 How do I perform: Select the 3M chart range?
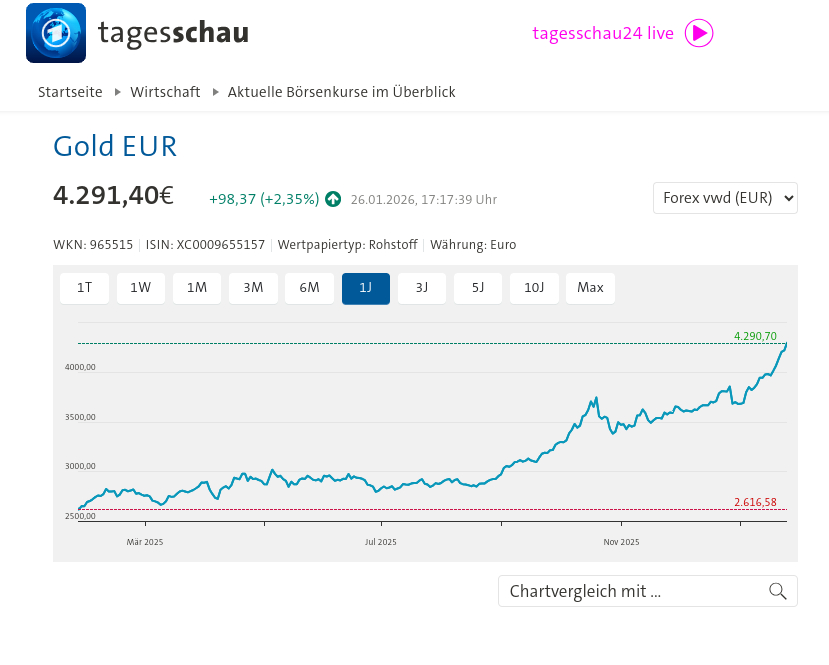(x=253, y=288)
